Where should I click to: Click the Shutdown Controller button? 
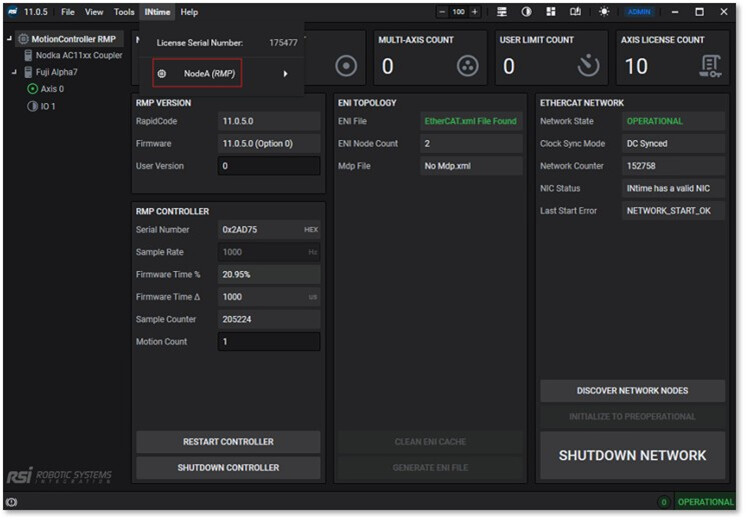click(228, 468)
